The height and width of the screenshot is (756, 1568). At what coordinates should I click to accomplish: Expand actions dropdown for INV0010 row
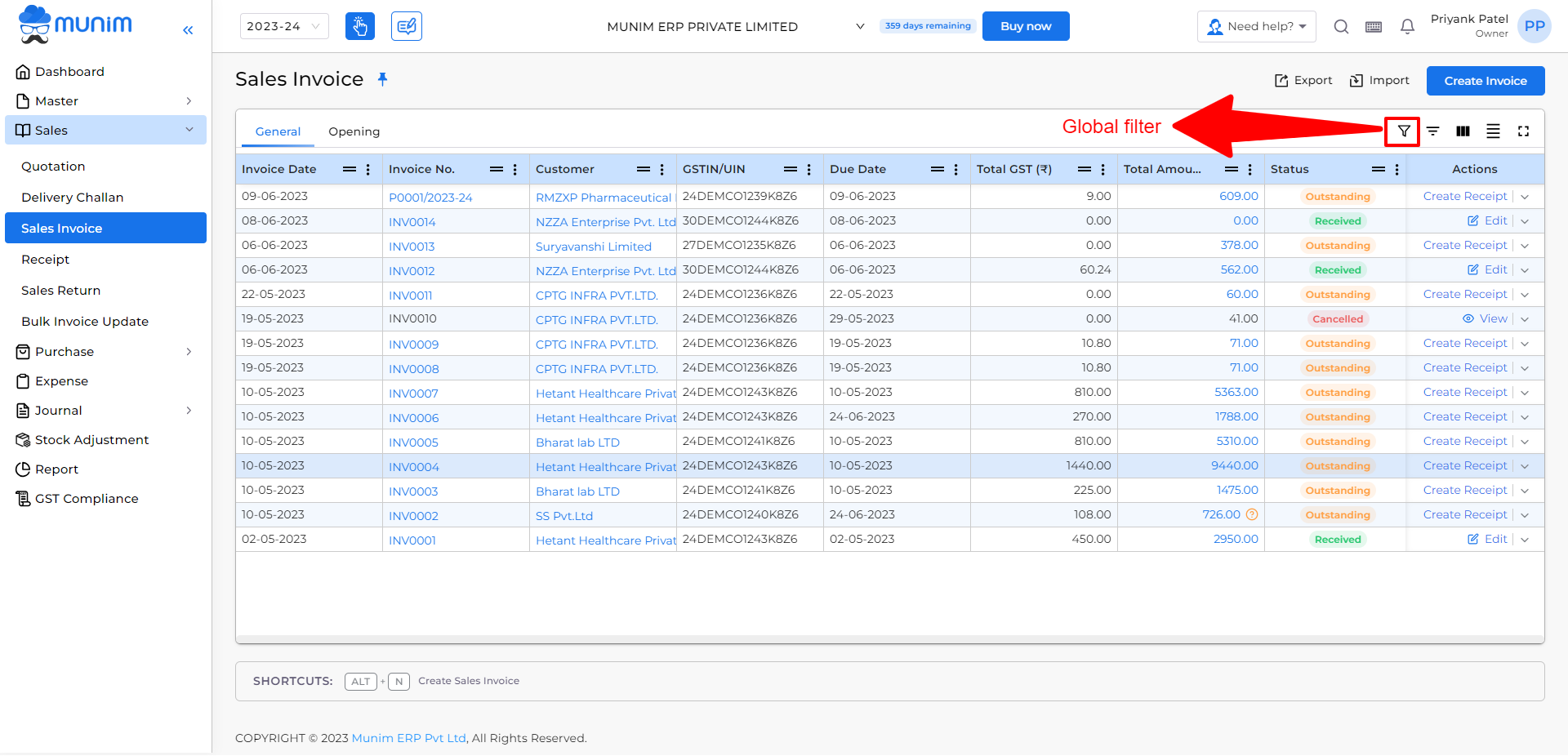(1525, 319)
